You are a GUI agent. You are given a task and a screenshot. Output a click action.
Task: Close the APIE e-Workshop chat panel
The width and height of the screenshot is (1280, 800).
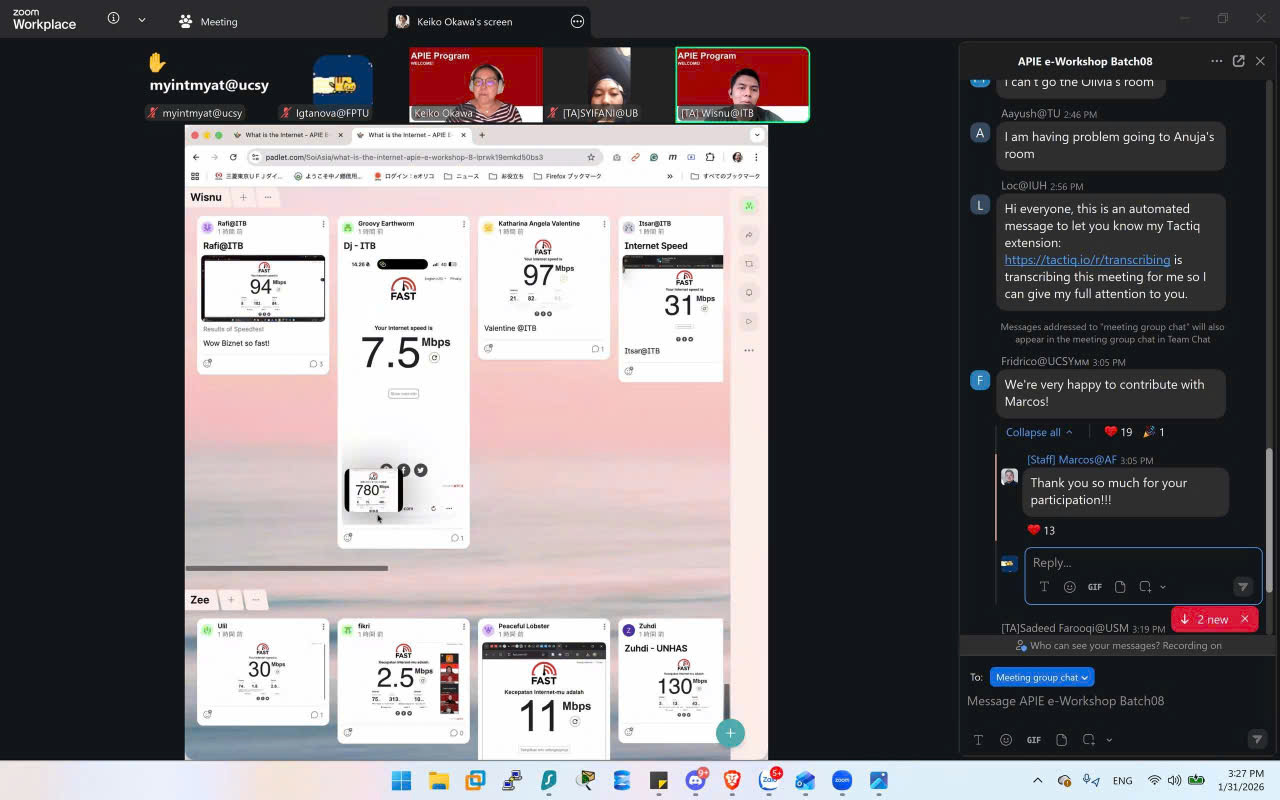[x=1260, y=61]
